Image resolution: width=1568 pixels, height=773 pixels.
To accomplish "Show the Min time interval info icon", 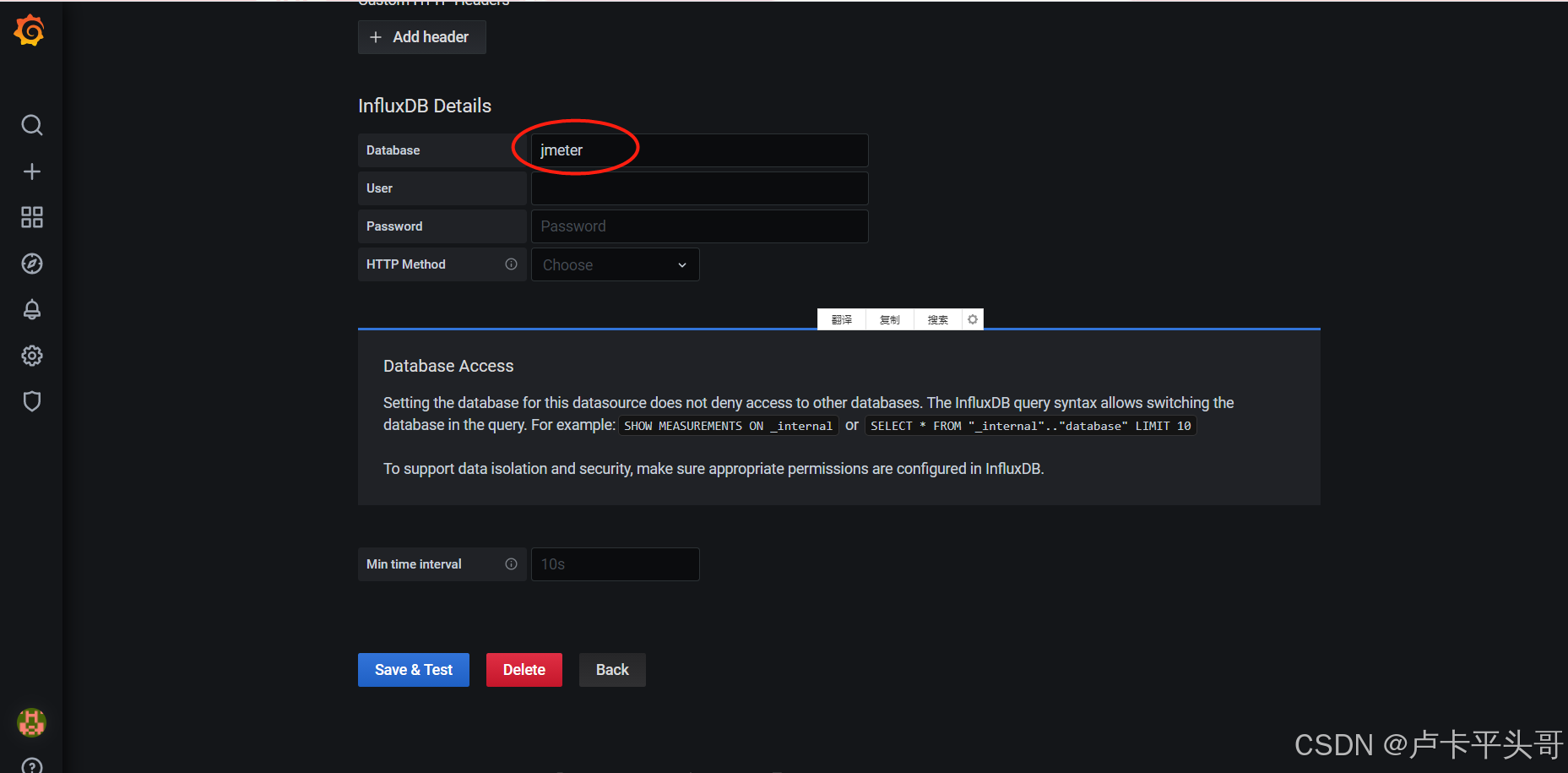I will tap(511, 564).
